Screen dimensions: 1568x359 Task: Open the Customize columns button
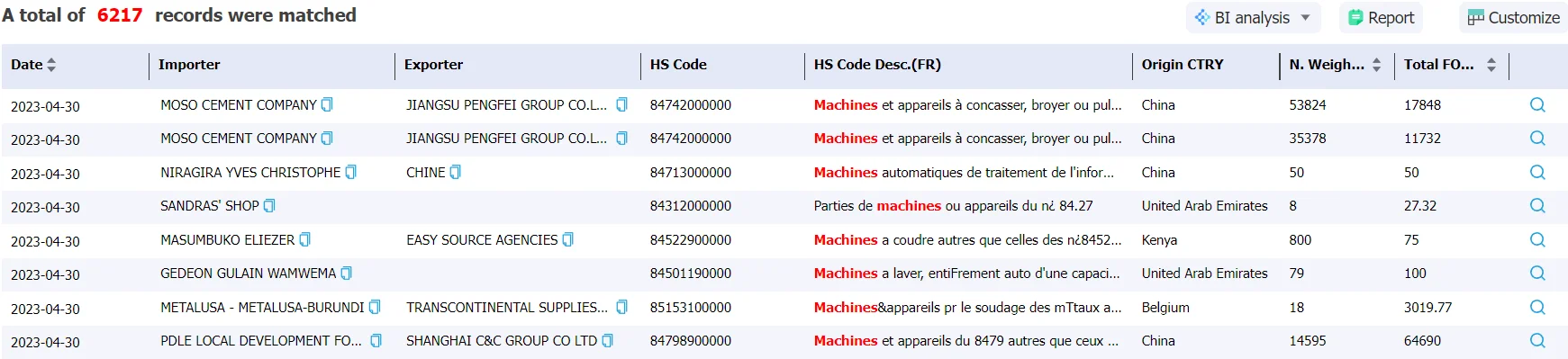[1513, 18]
